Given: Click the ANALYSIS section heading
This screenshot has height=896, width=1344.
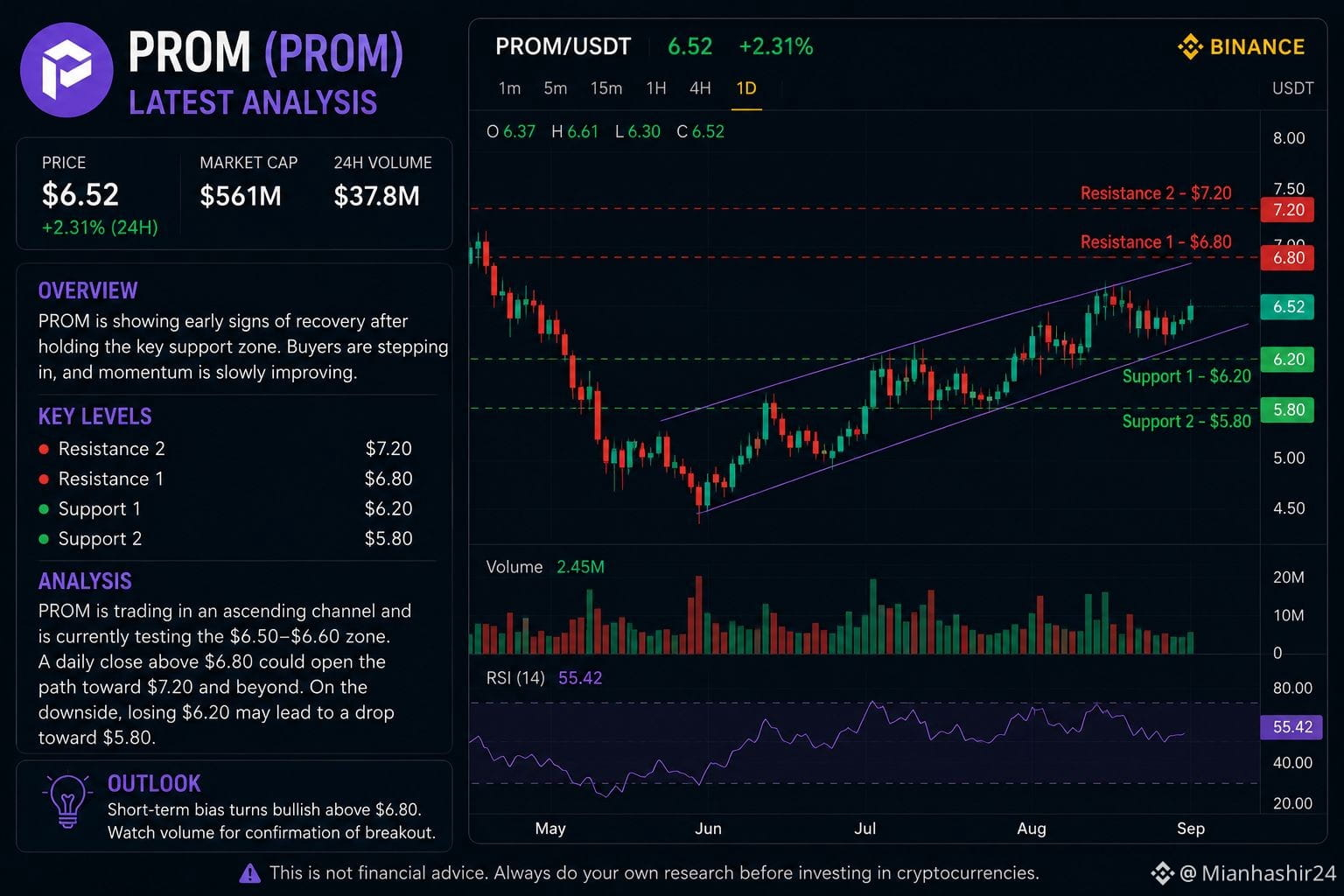Looking at the screenshot, I should 85,581.
